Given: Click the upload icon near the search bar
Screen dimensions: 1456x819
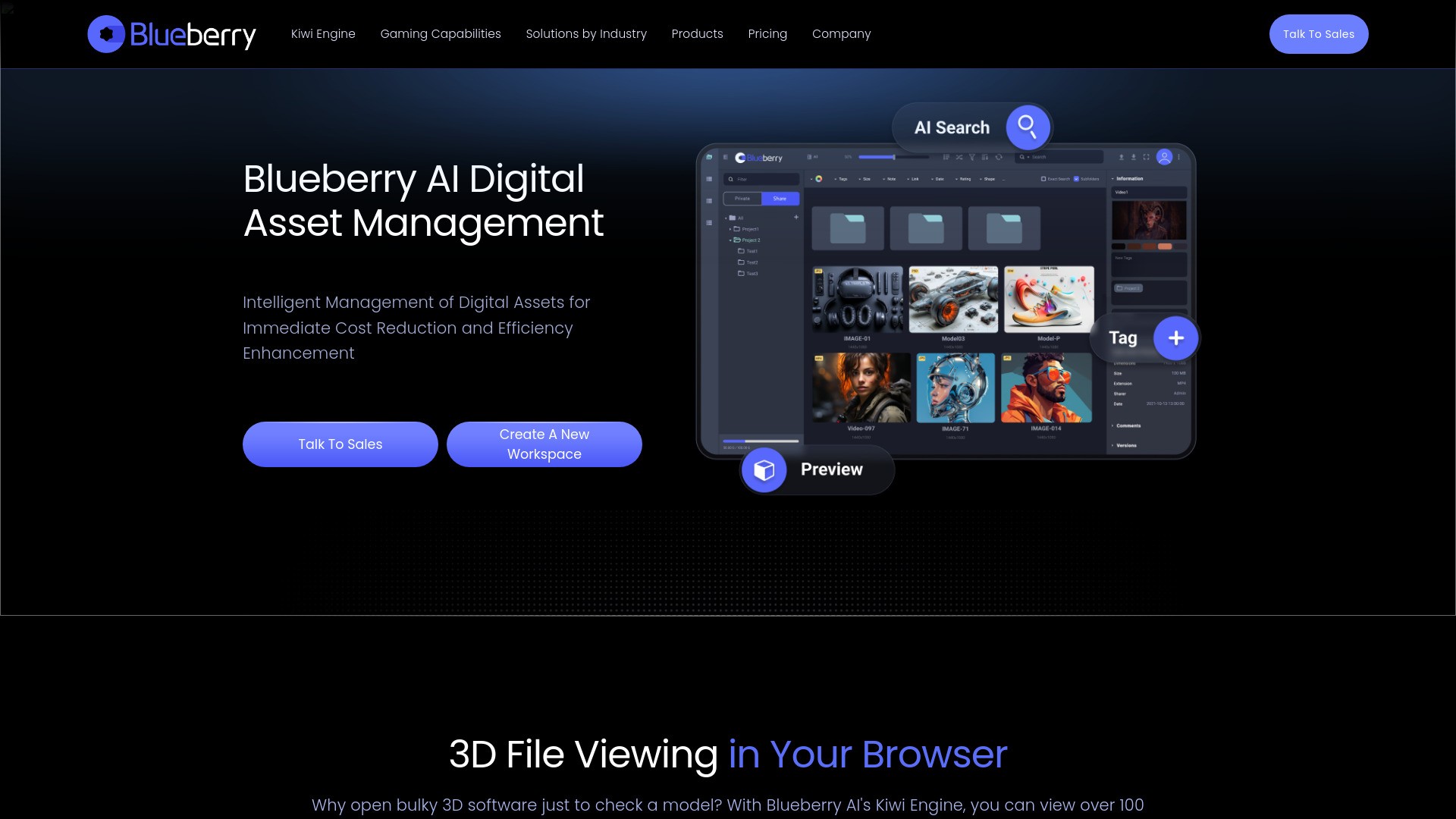Looking at the screenshot, I should click(1122, 157).
